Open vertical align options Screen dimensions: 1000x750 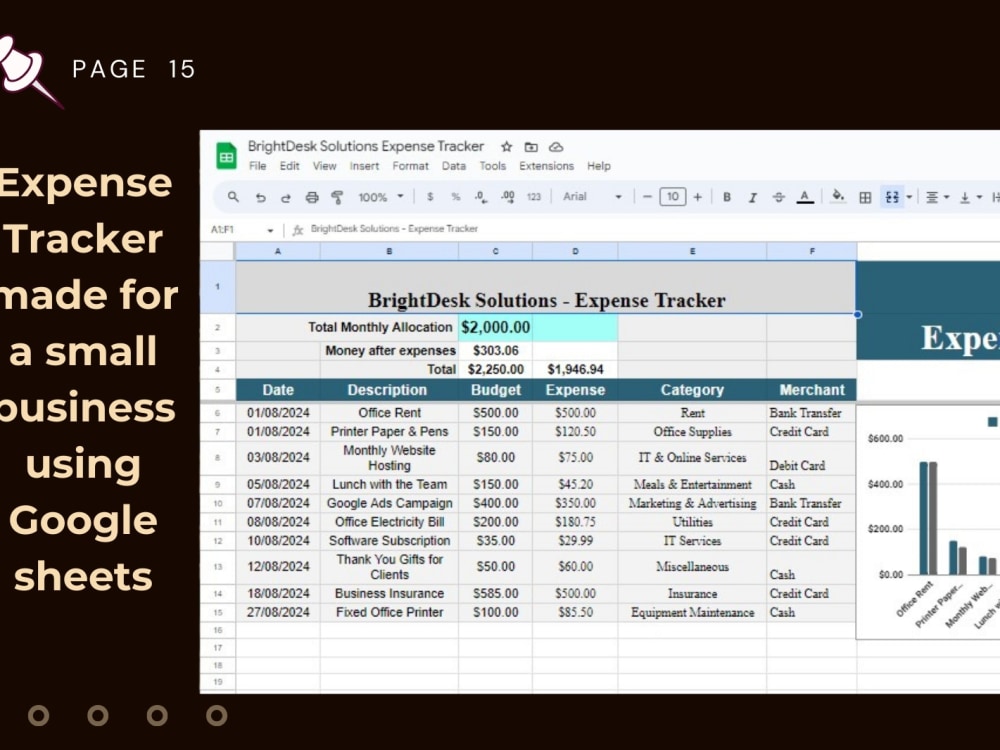pyautogui.click(x=971, y=198)
